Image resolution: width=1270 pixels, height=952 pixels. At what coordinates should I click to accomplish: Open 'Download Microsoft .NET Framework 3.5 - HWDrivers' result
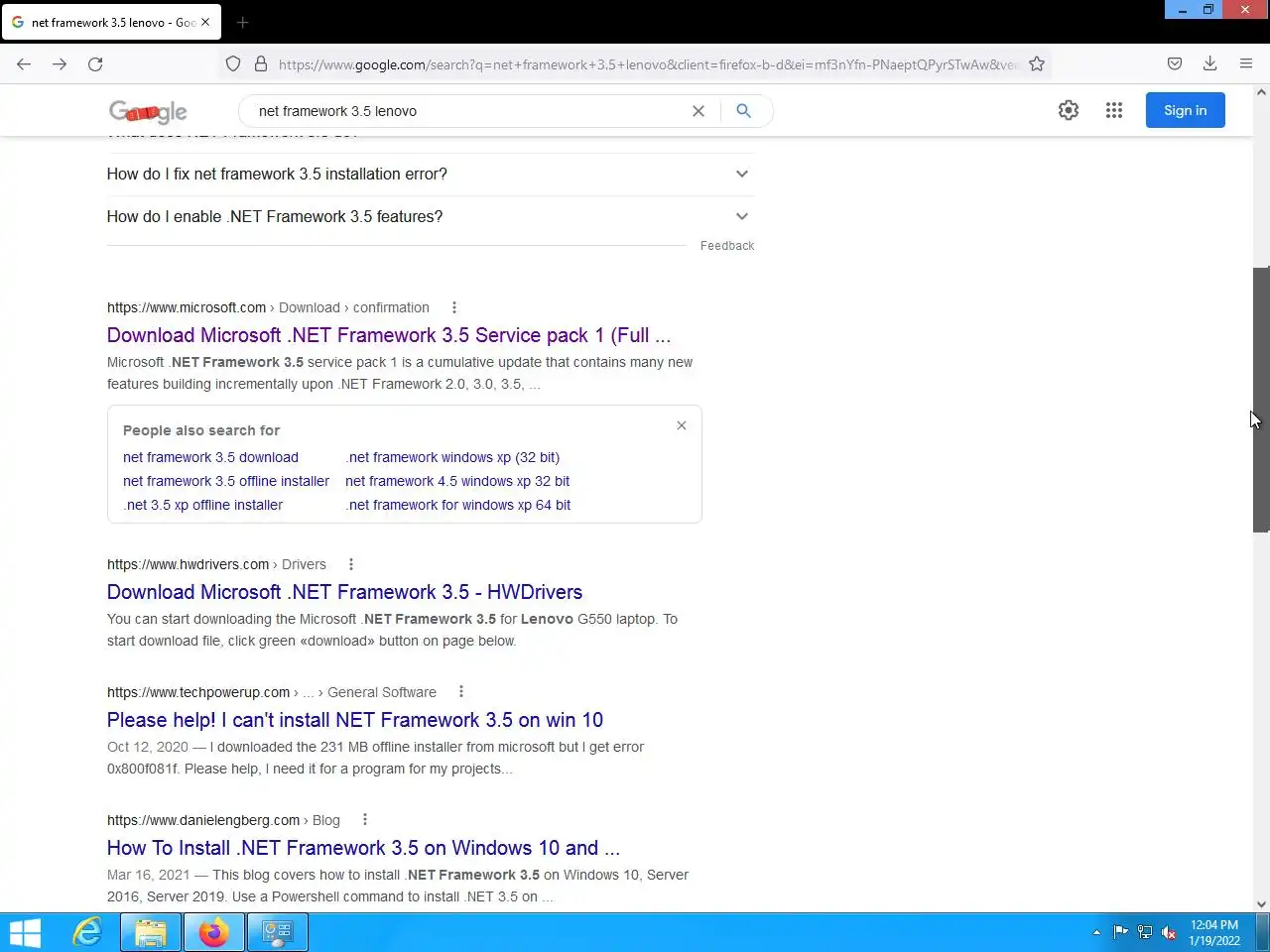tap(344, 592)
